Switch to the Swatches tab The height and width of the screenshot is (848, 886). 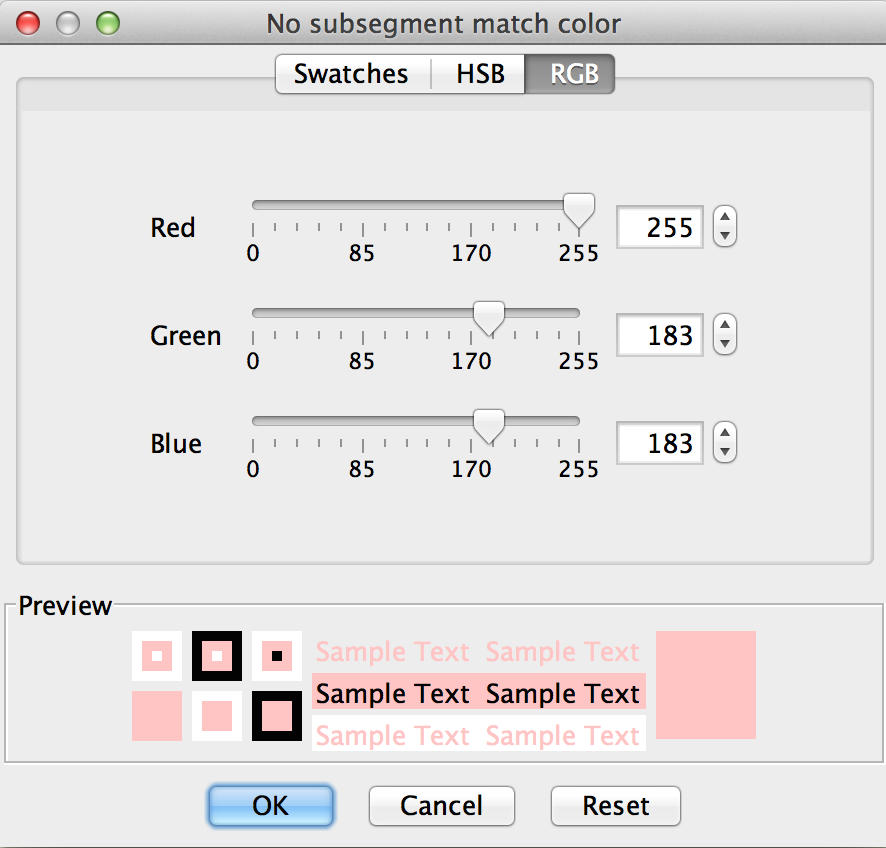pos(351,75)
